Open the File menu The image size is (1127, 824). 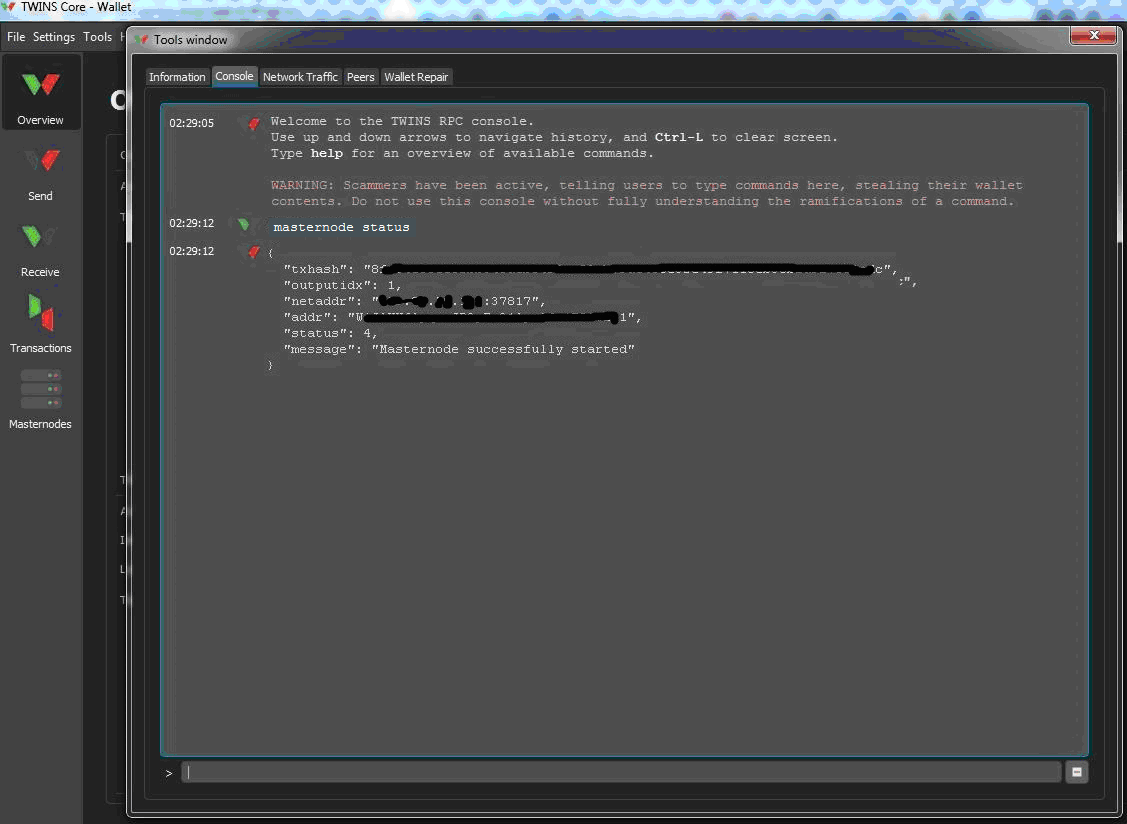(x=16, y=37)
